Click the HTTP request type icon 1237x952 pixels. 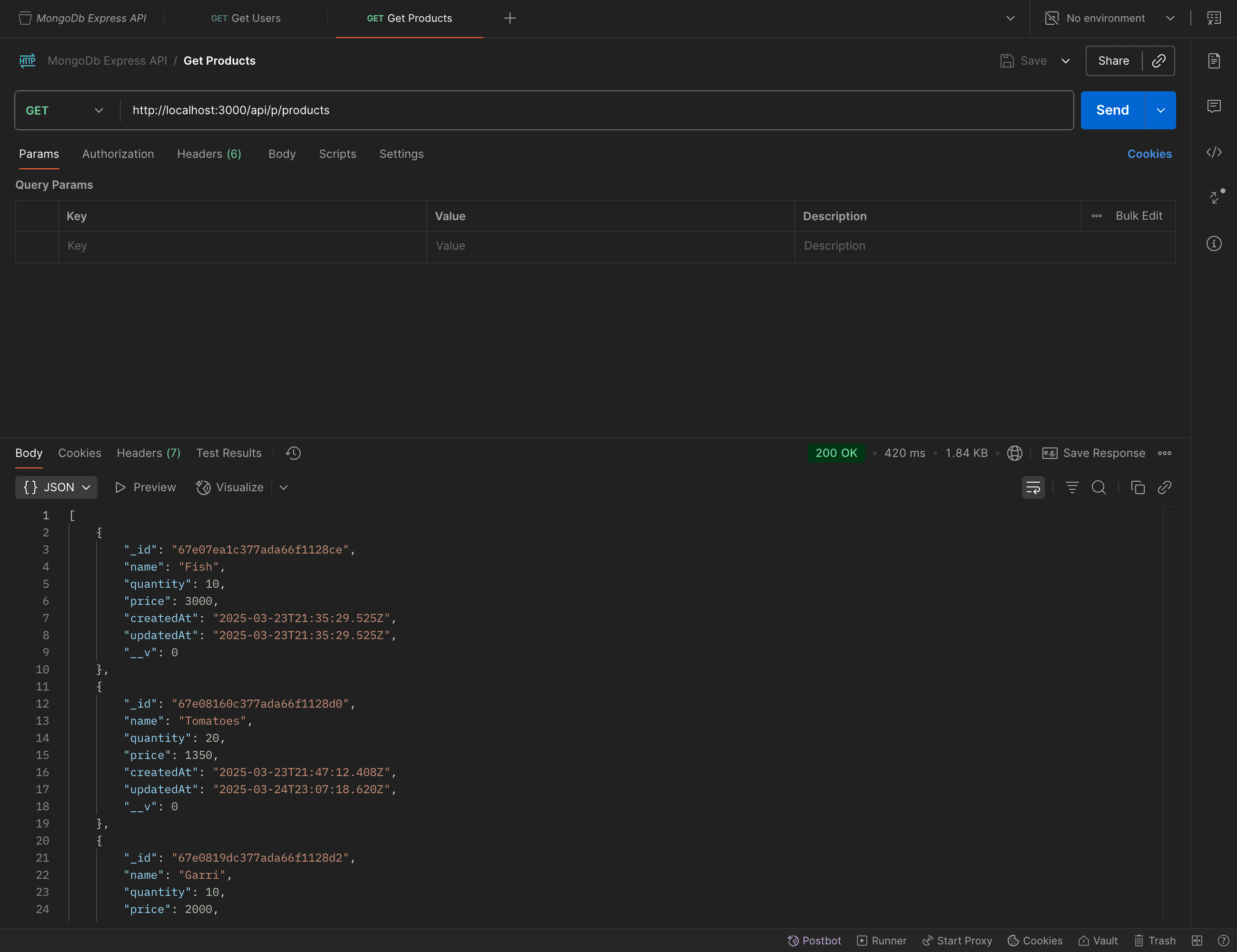(27, 60)
